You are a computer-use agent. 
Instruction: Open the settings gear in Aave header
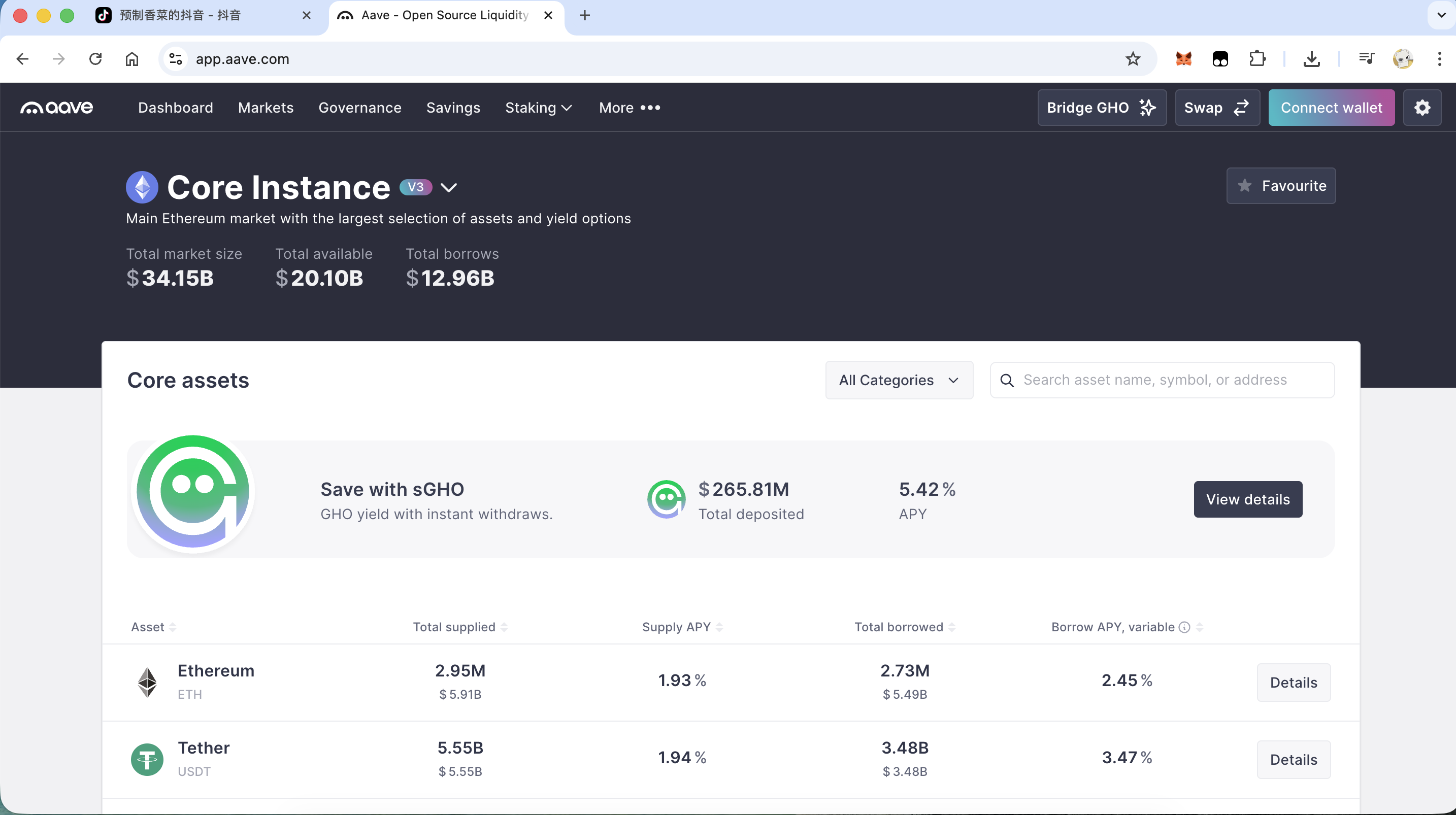point(1421,108)
